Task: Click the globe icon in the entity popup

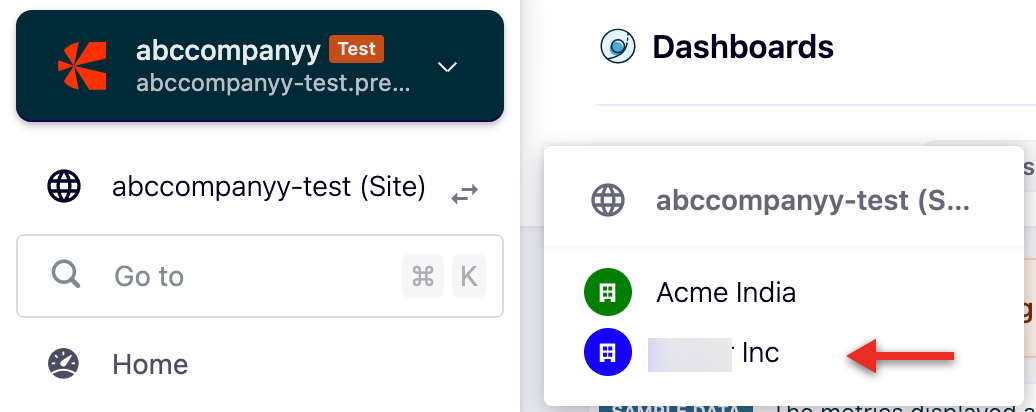Action: 608,201
